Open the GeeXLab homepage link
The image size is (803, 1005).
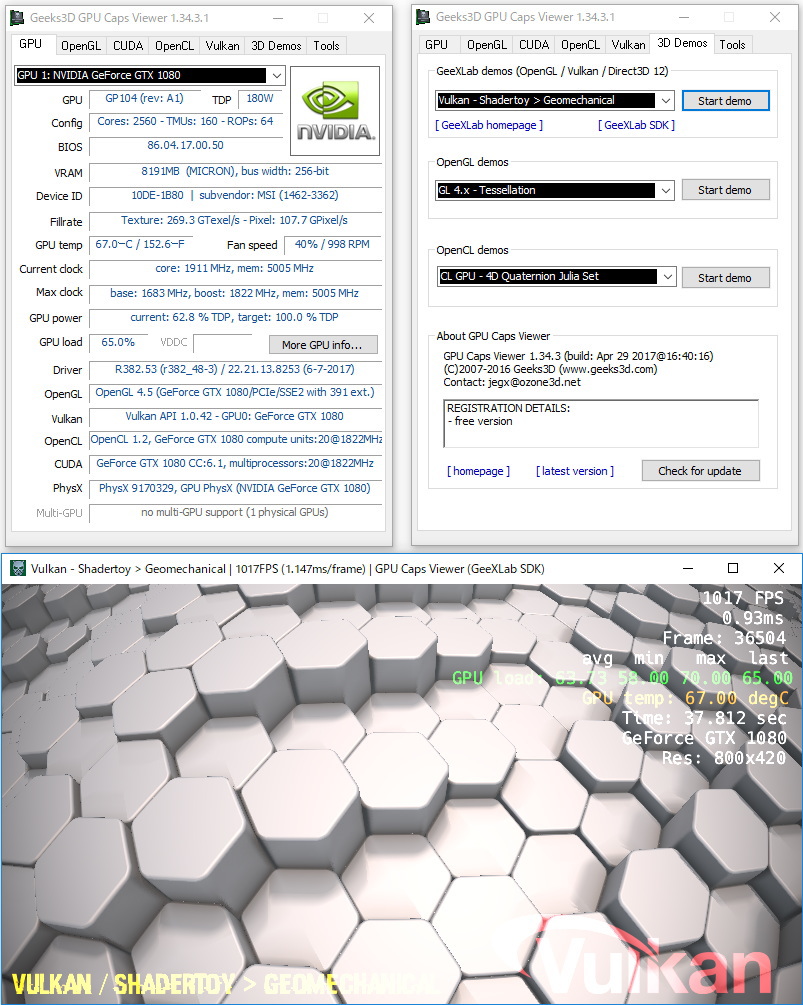(x=488, y=125)
